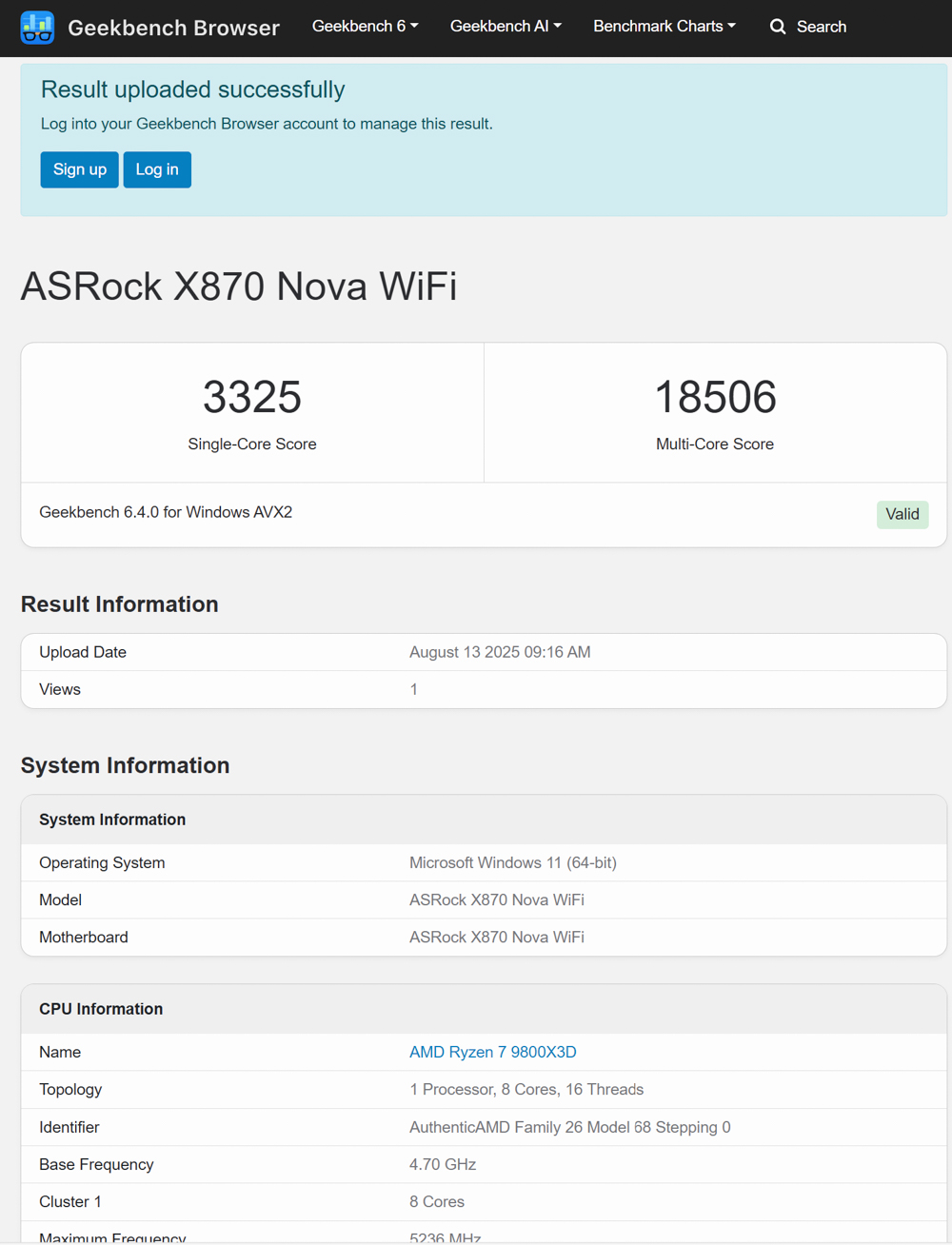Click the single-core score 3325
This screenshot has width=952, height=1245.
252,397
